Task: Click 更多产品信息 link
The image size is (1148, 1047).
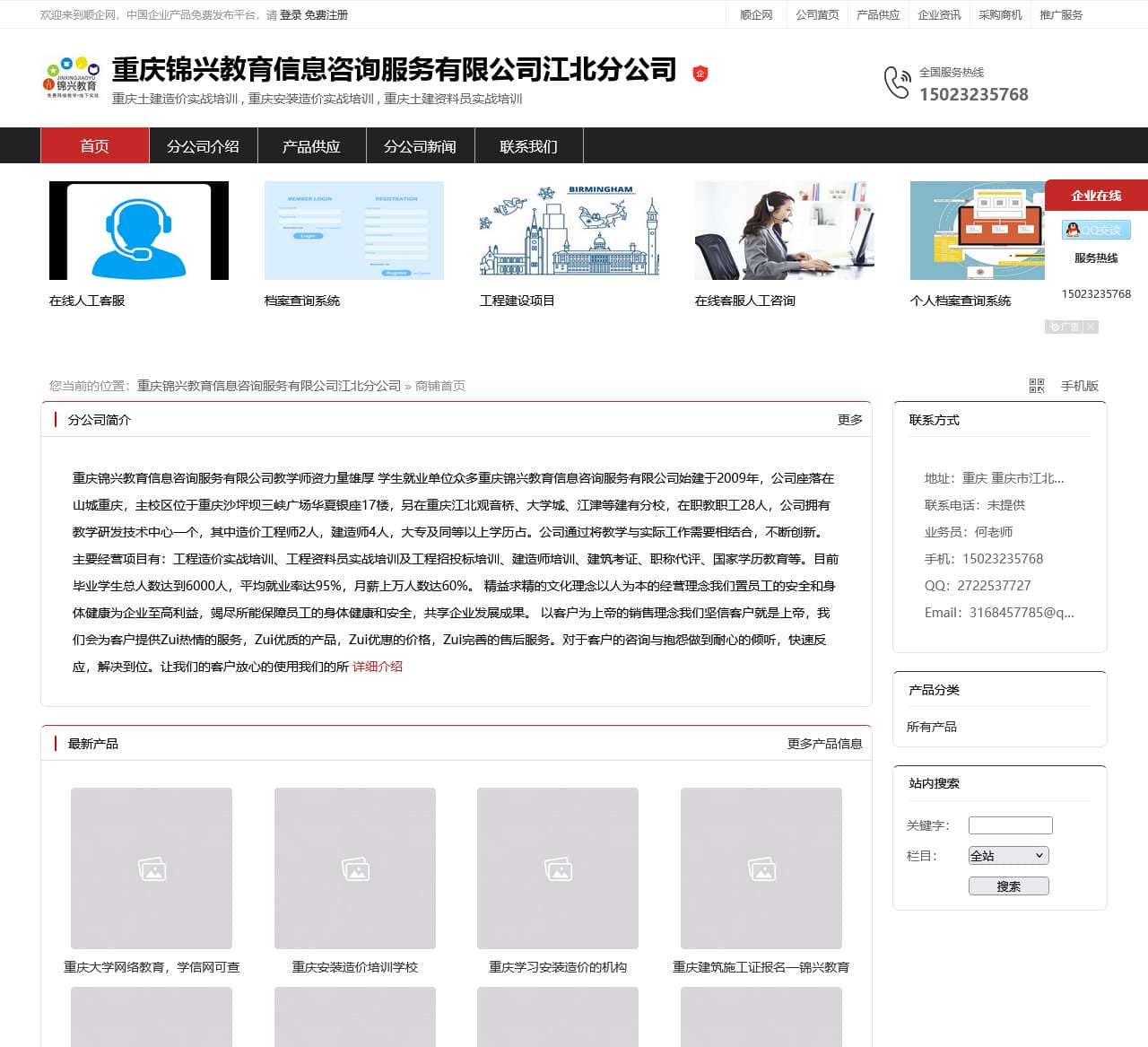Action: point(825,744)
